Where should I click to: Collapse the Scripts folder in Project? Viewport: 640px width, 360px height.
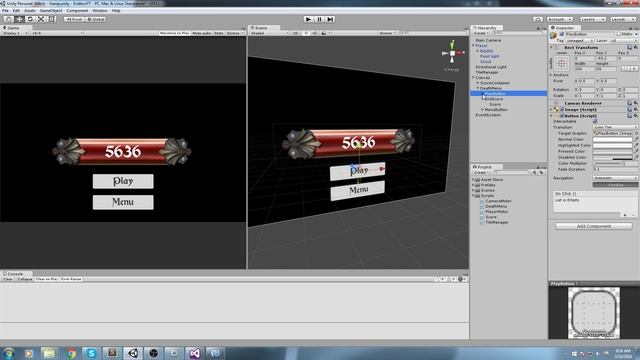pyautogui.click(x=473, y=196)
